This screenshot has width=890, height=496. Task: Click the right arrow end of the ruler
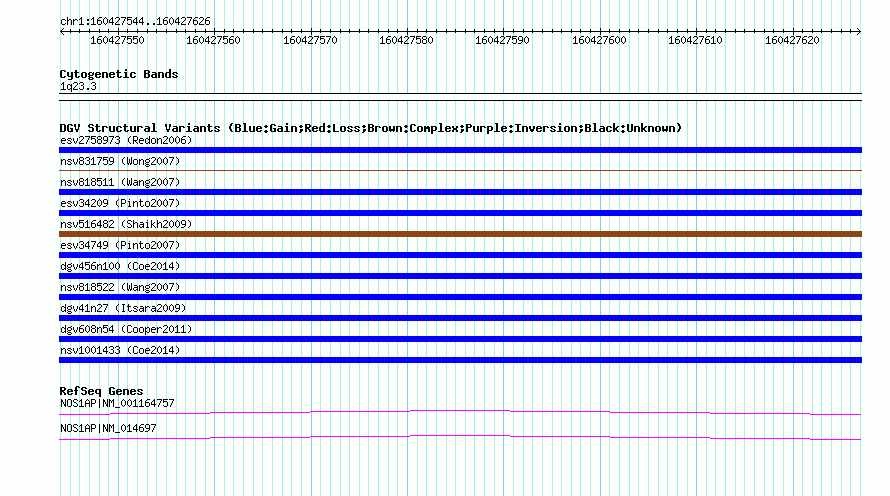(x=858, y=32)
